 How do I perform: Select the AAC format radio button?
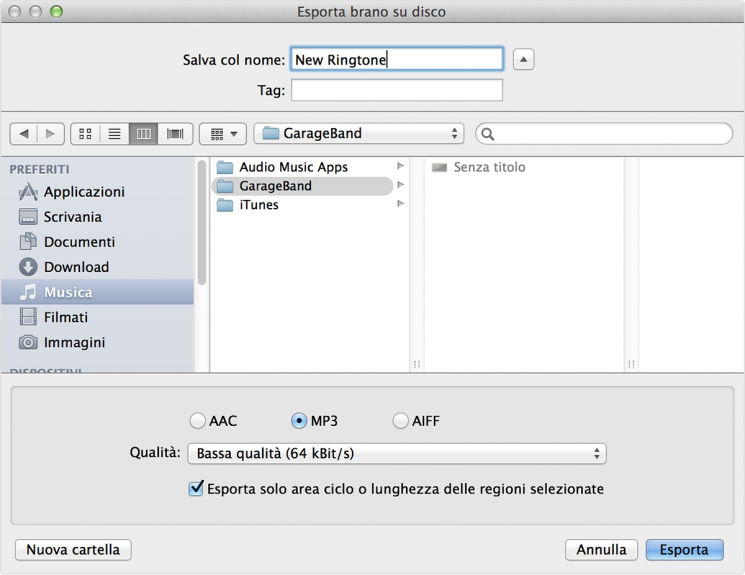pyautogui.click(x=198, y=421)
